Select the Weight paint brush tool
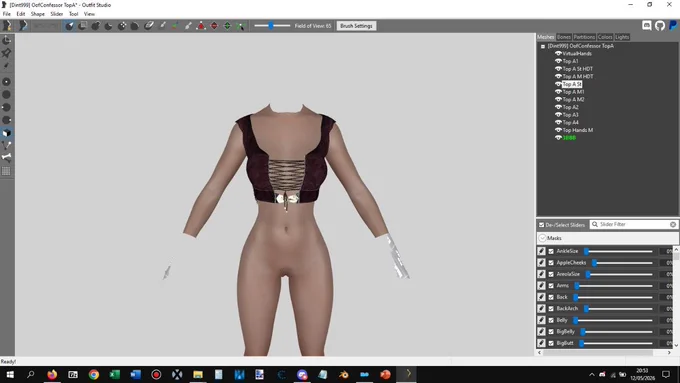 (x=162, y=26)
